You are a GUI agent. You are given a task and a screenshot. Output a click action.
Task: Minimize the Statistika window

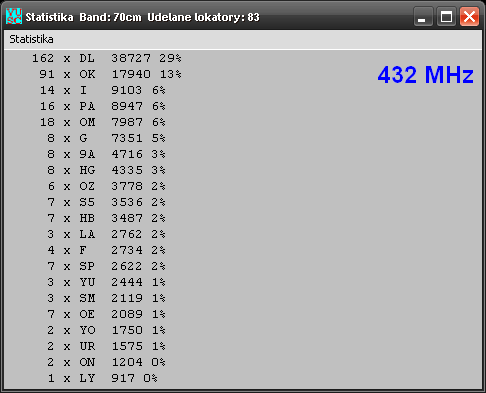[423, 16]
